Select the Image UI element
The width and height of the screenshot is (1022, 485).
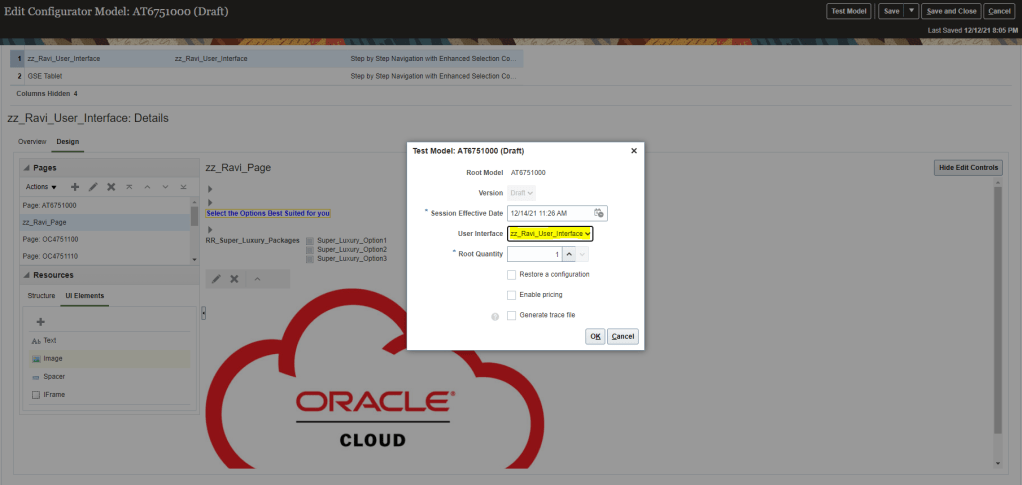pos(53,358)
